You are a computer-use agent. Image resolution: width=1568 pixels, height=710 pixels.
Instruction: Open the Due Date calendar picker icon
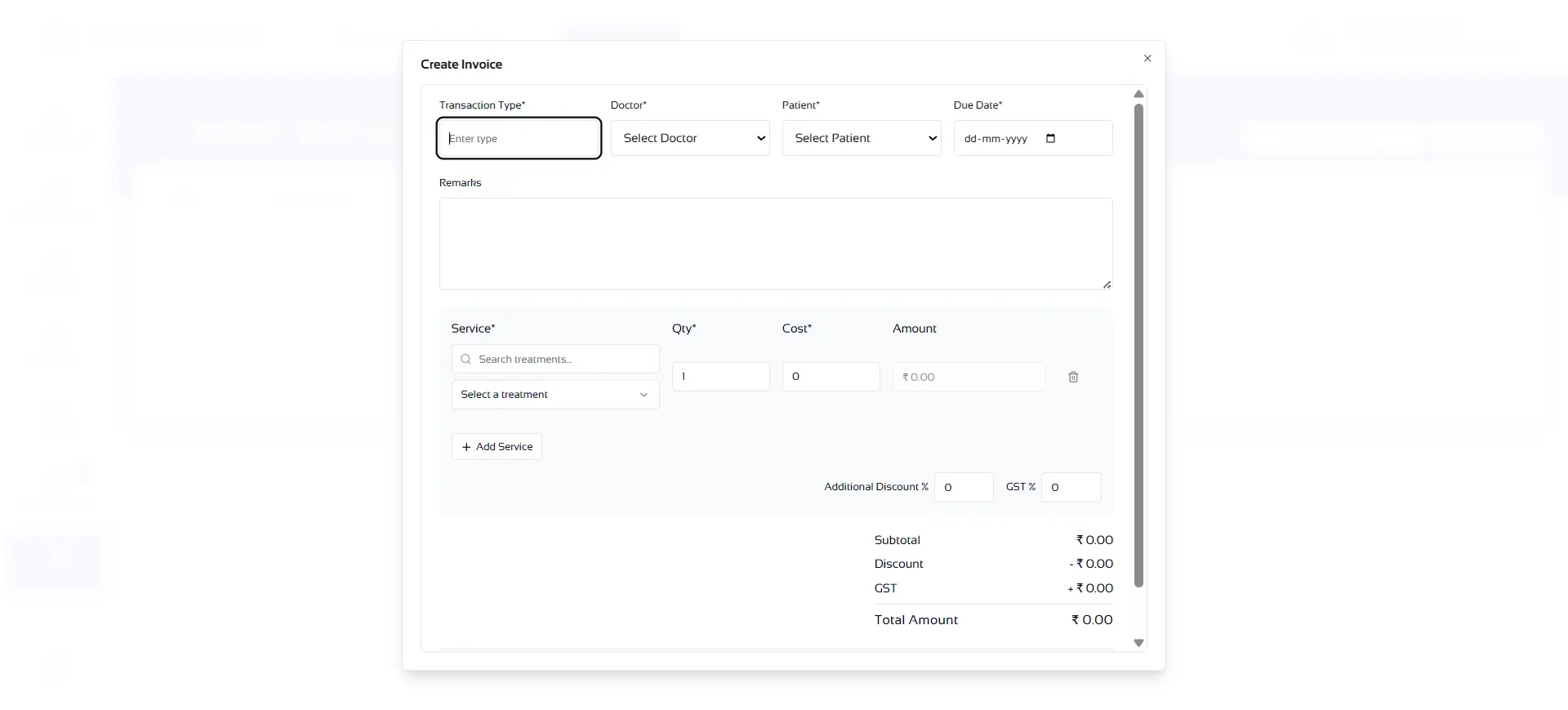[1051, 138]
